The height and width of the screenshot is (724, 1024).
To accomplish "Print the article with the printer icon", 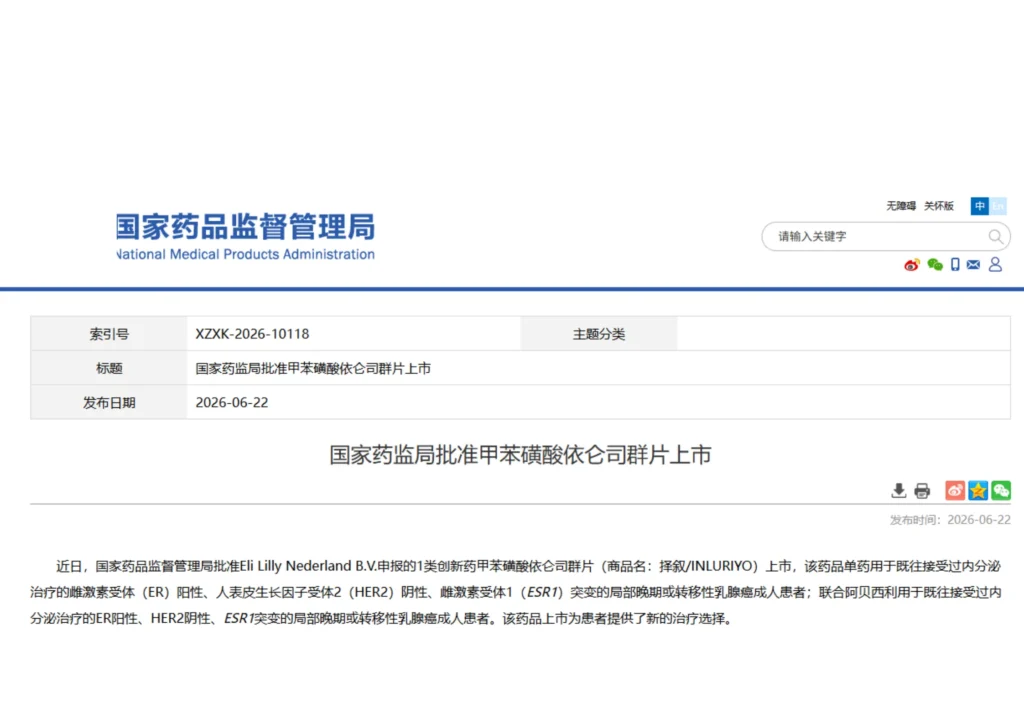I will tap(922, 491).
